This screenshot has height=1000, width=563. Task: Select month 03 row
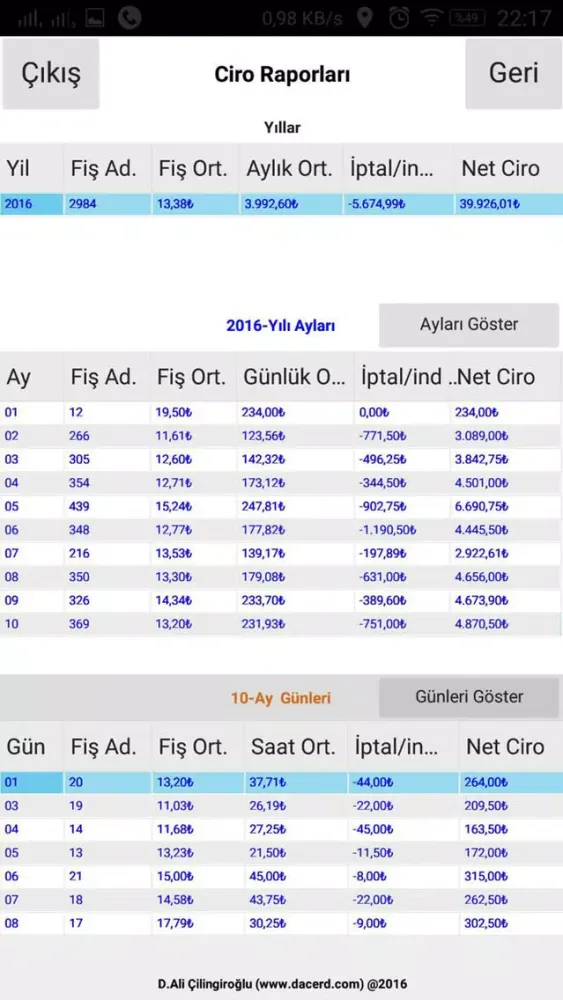pos(281,459)
